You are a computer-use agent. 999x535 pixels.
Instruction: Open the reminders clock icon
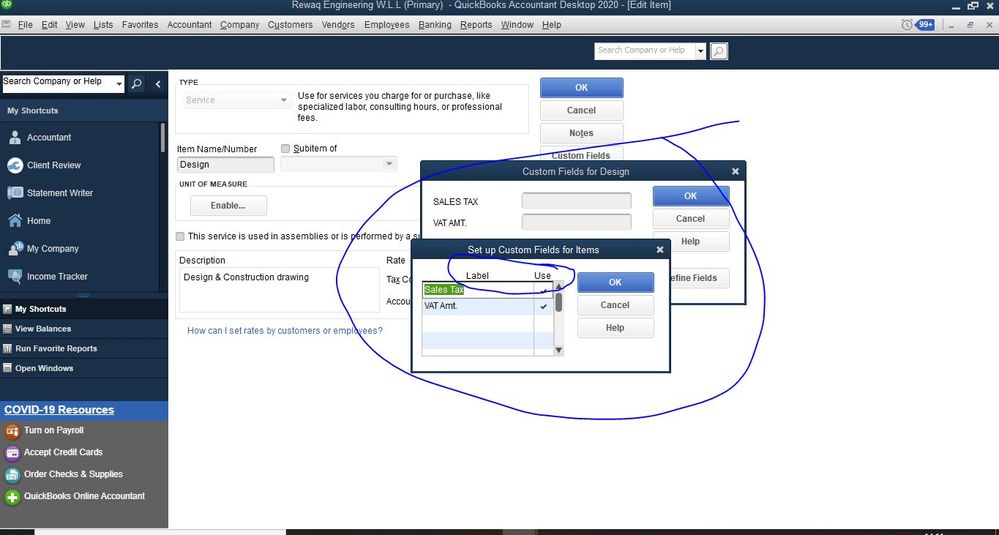907,25
